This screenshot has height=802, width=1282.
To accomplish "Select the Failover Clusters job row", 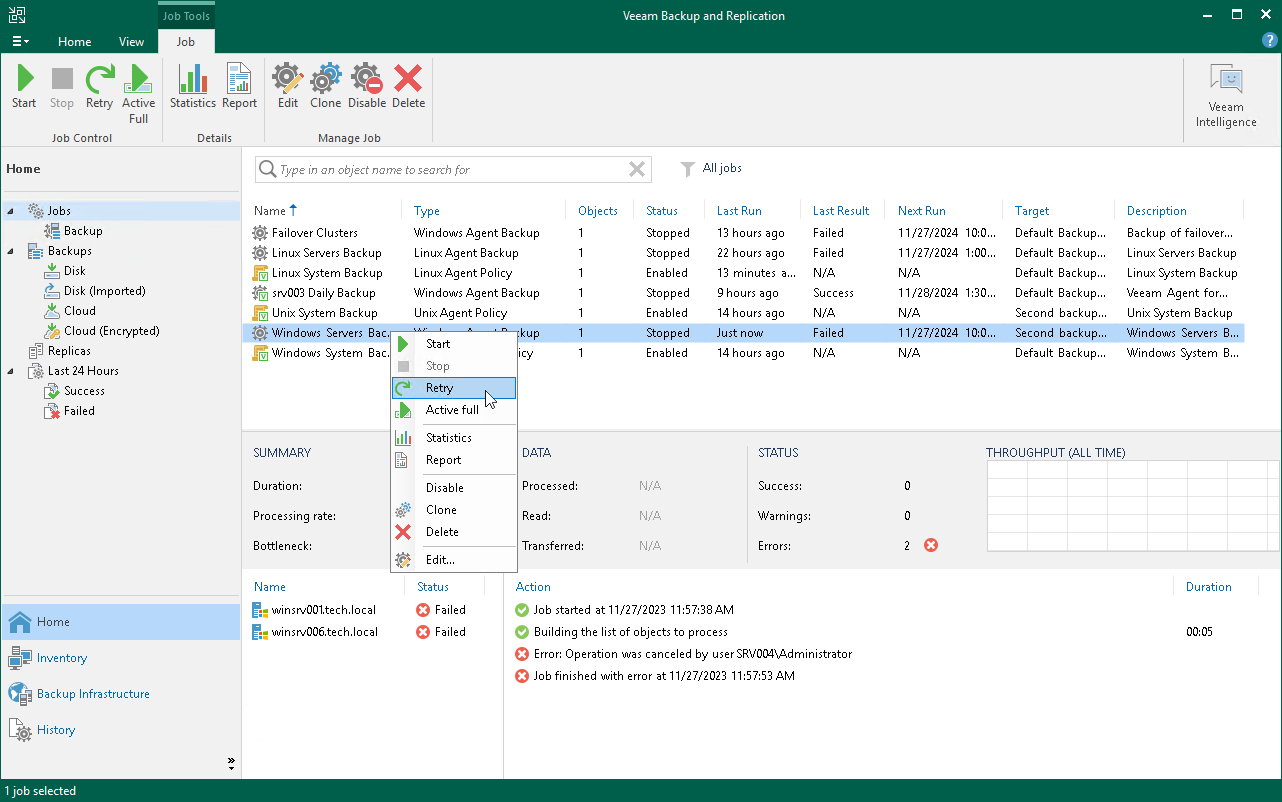I will click(744, 233).
